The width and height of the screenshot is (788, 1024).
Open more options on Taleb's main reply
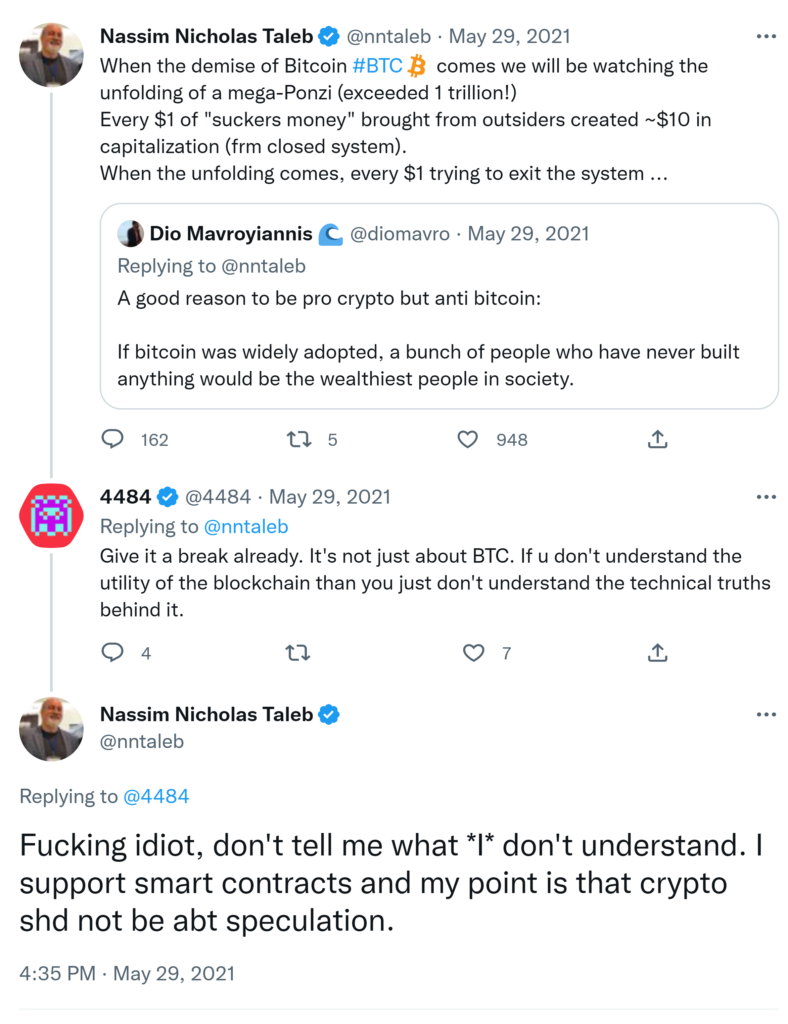(766, 715)
